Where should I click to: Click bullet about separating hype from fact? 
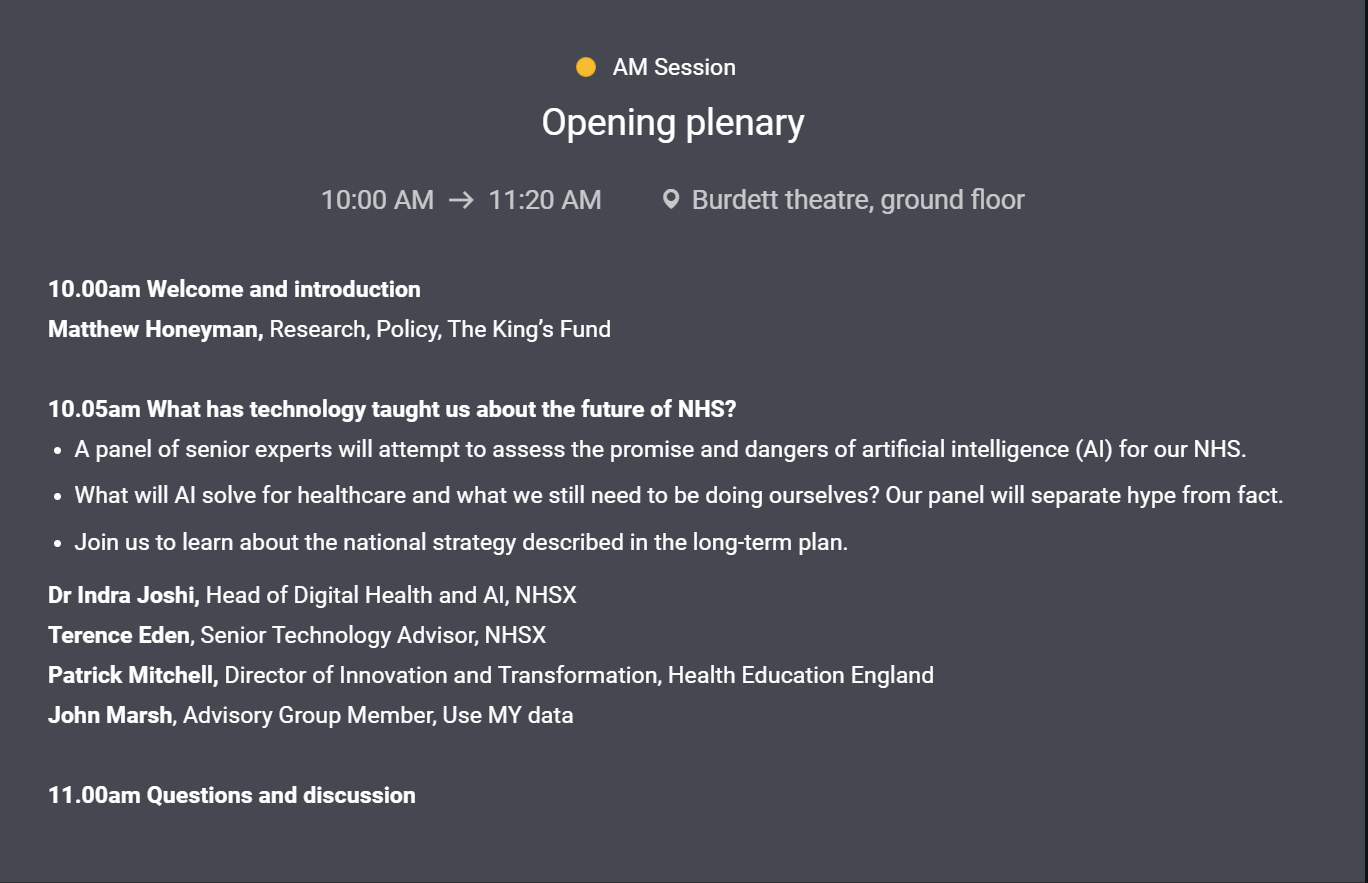point(678,495)
